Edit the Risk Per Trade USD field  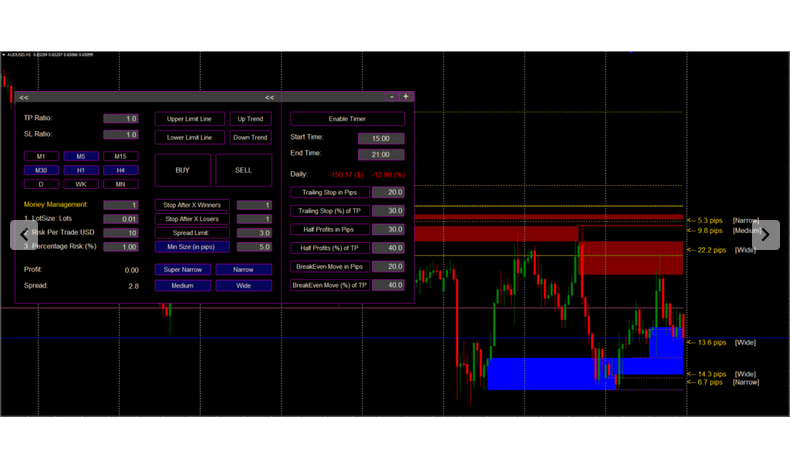click(x=121, y=233)
